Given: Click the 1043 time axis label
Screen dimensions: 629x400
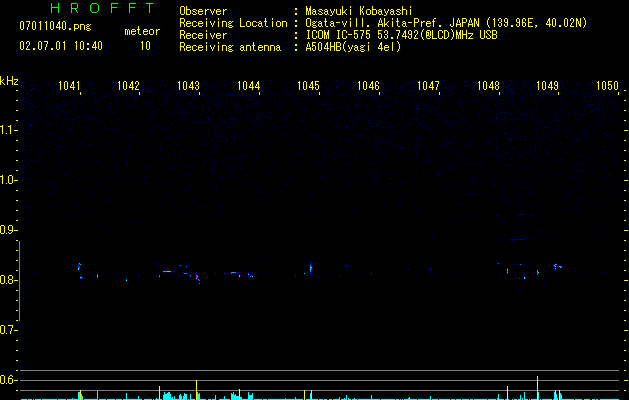Looking at the screenshot, I should (x=188, y=86).
